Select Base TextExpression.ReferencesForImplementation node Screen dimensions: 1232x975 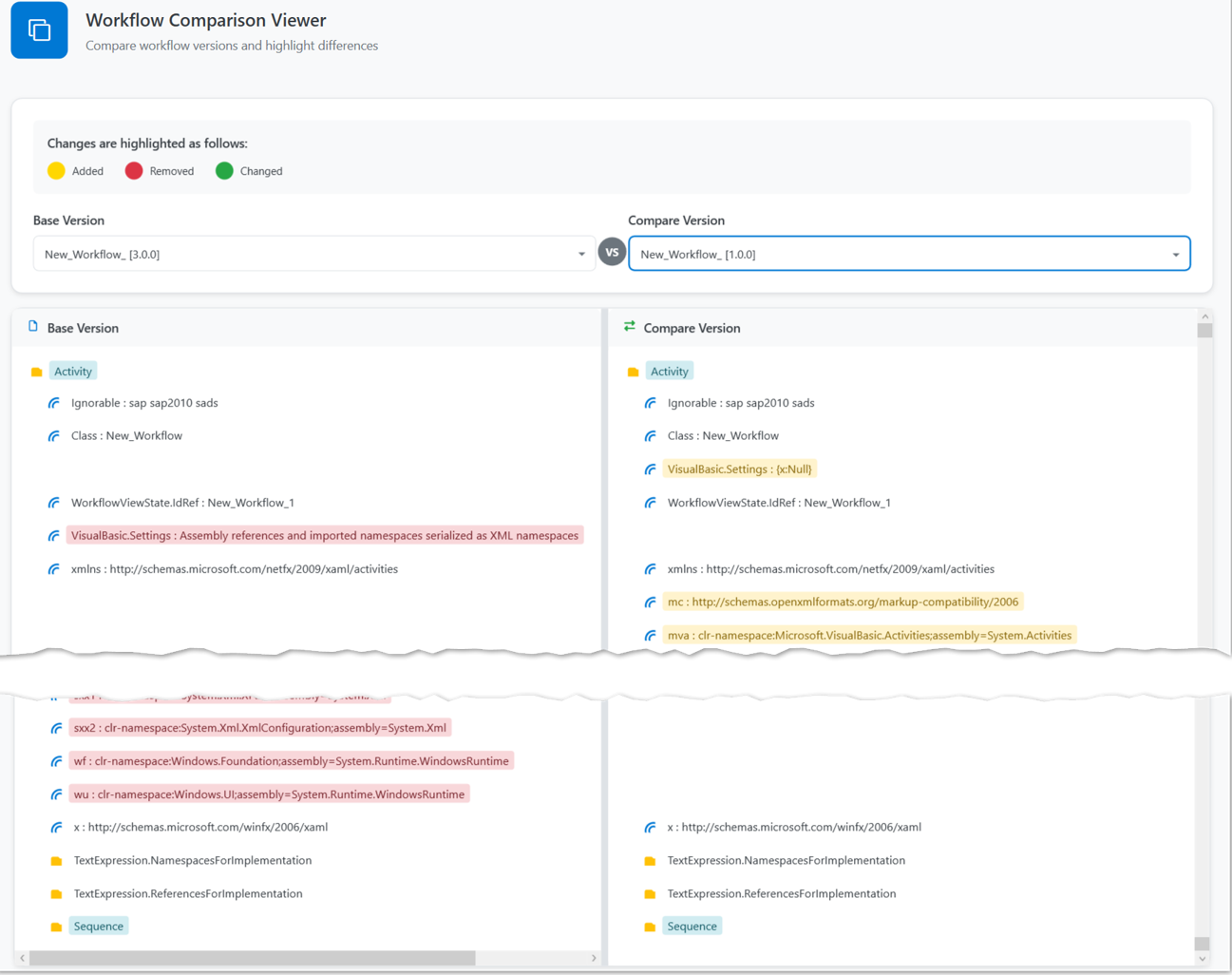tap(188, 893)
